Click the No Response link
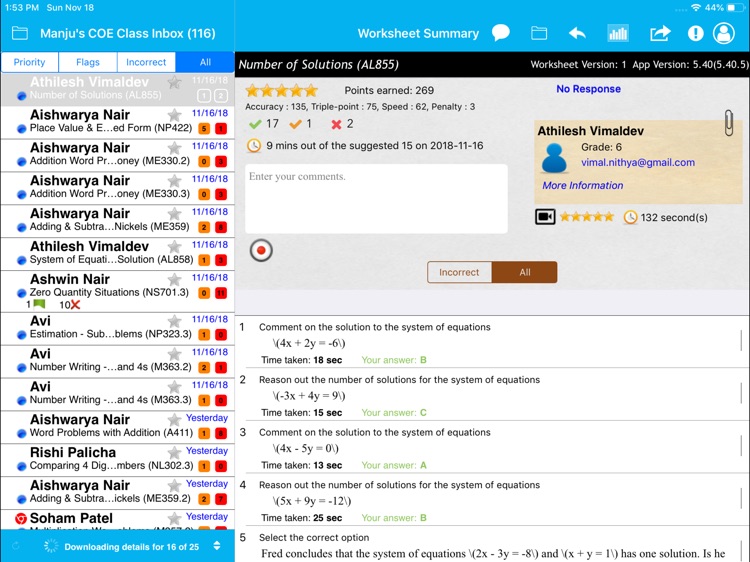This screenshot has width=750, height=562. pos(588,89)
